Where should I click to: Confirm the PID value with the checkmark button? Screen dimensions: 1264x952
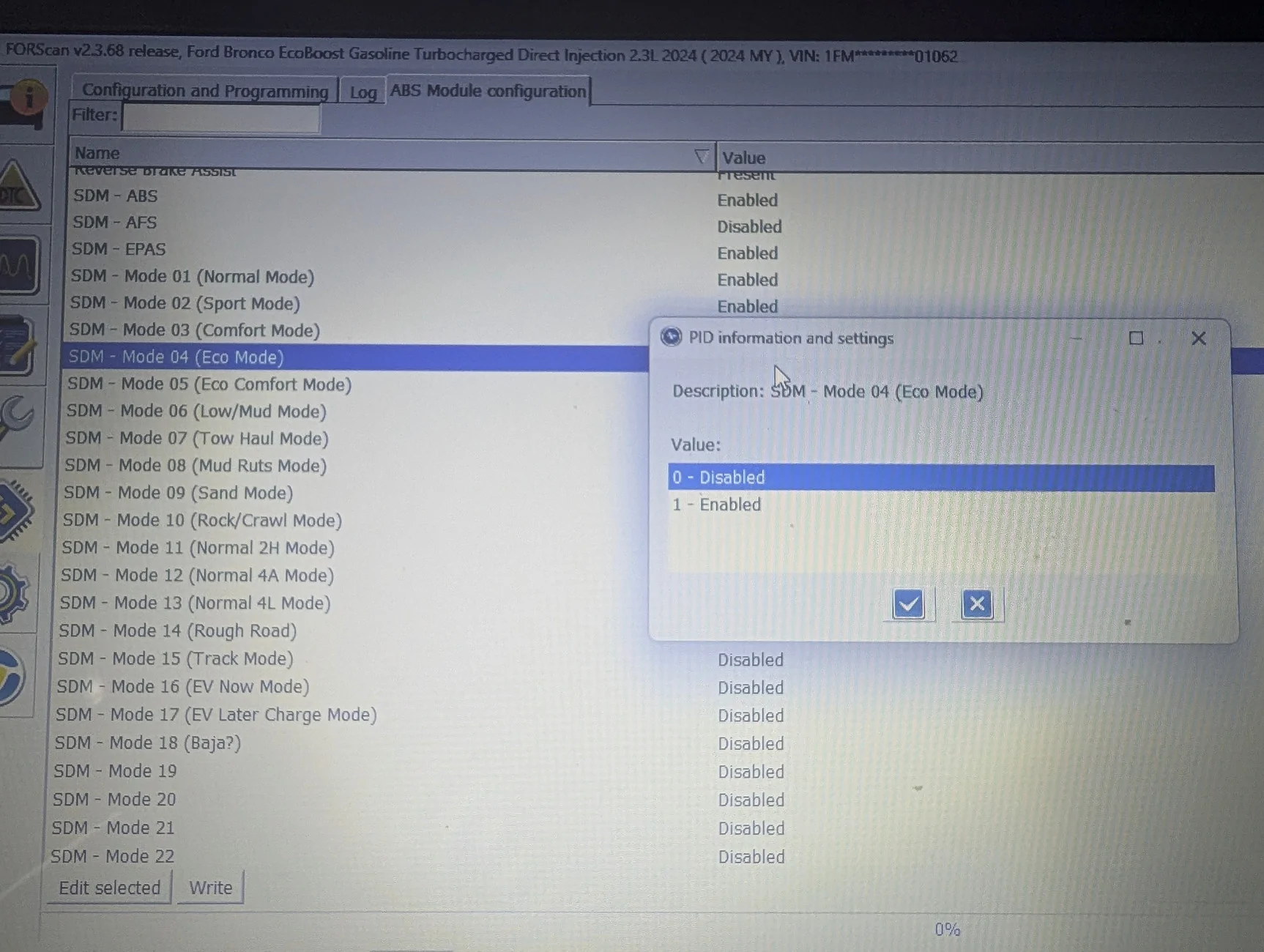[908, 604]
